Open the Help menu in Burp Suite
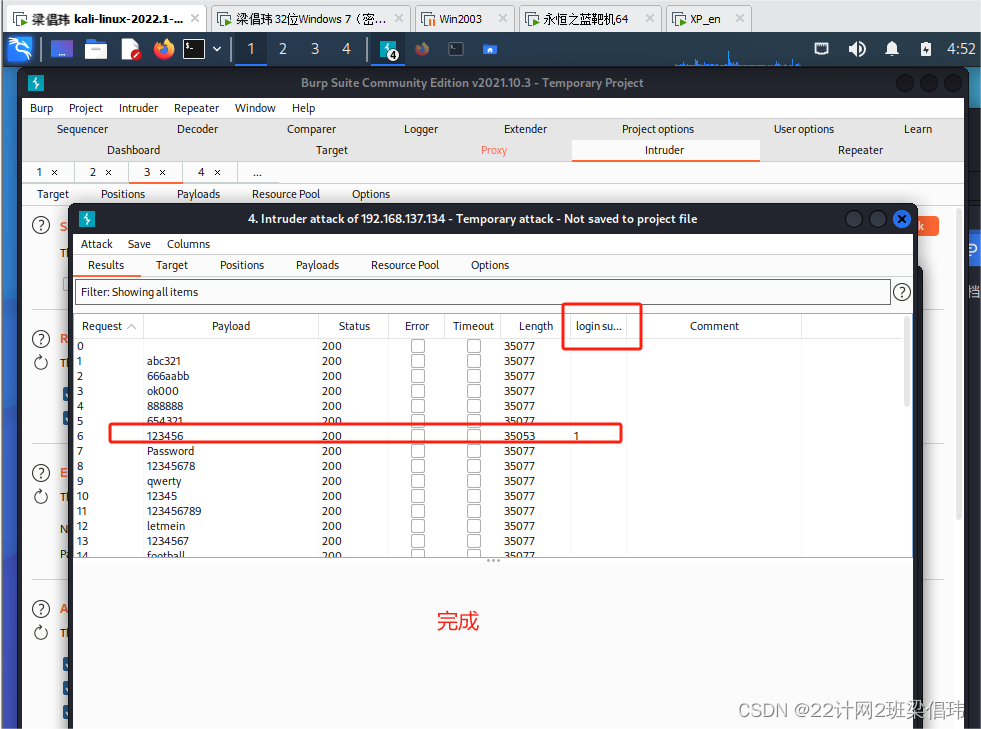This screenshot has width=981, height=729. [x=303, y=108]
